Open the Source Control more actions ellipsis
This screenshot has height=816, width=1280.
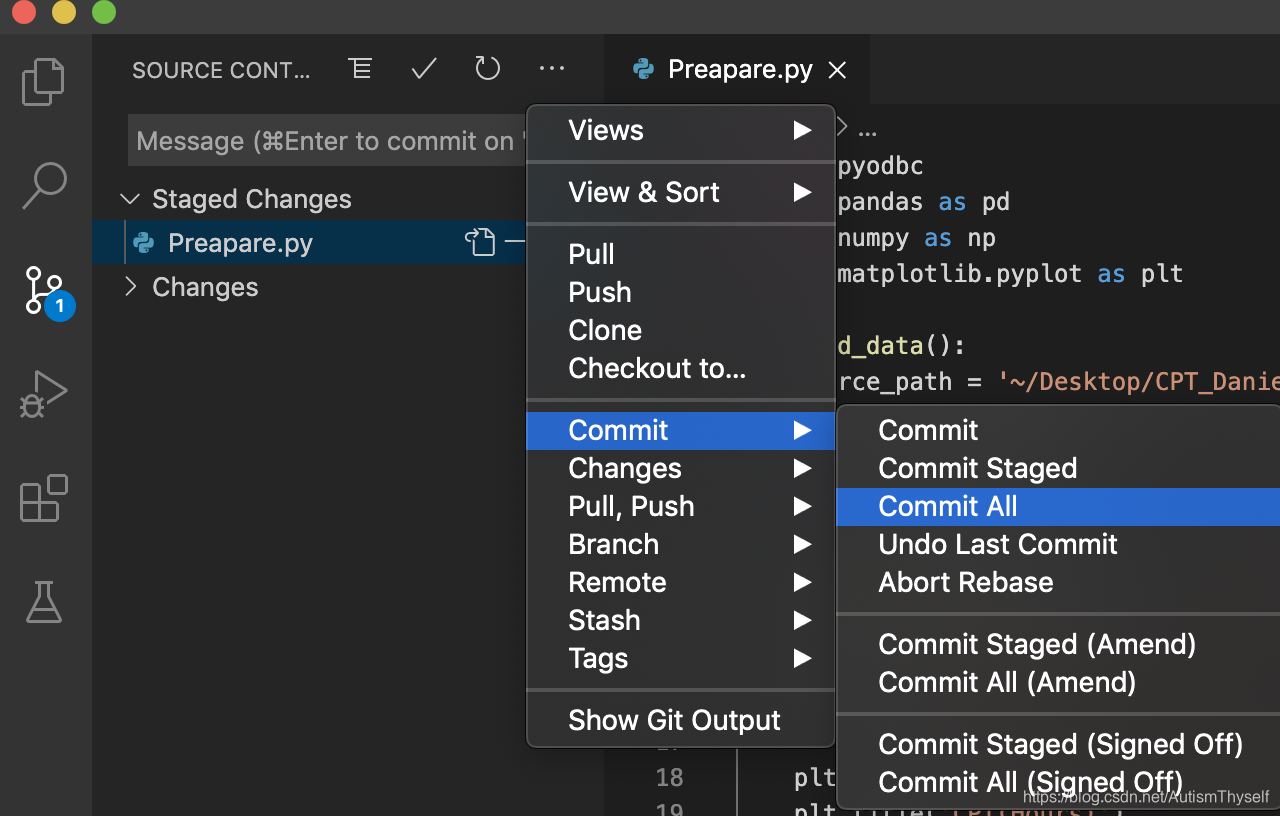click(x=552, y=69)
